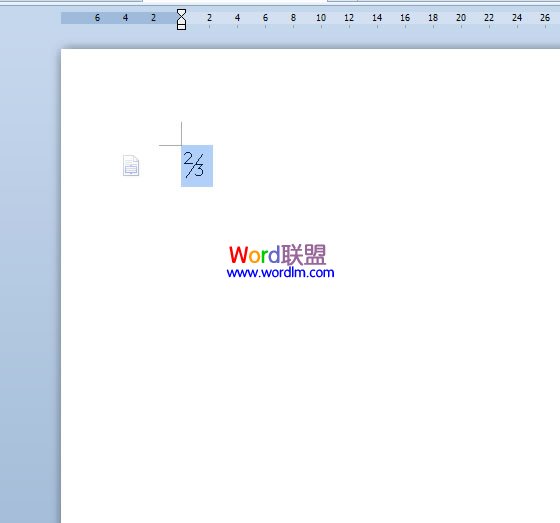Image resolution: width=560 pixels, height=523 pixels.
Task: Click the 6 in the left margin ruler area
Action: [x=97, y=18]
